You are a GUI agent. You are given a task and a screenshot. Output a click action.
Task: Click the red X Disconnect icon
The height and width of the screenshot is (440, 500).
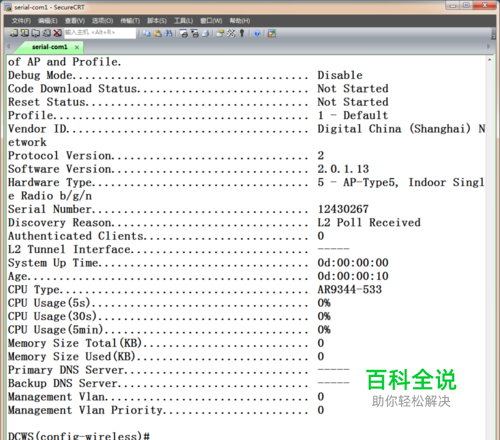tap(58, 33)
